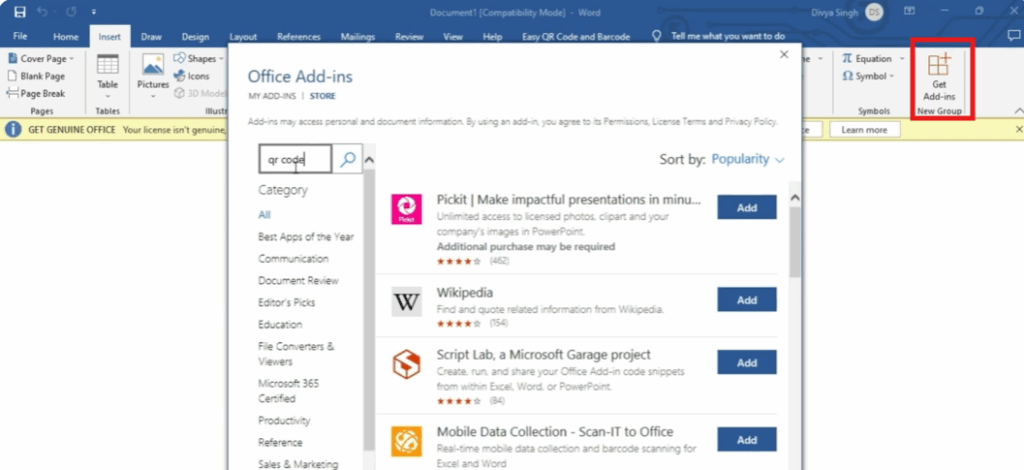Click the search magnifier icon in Add-ins

tap(347, 158)
